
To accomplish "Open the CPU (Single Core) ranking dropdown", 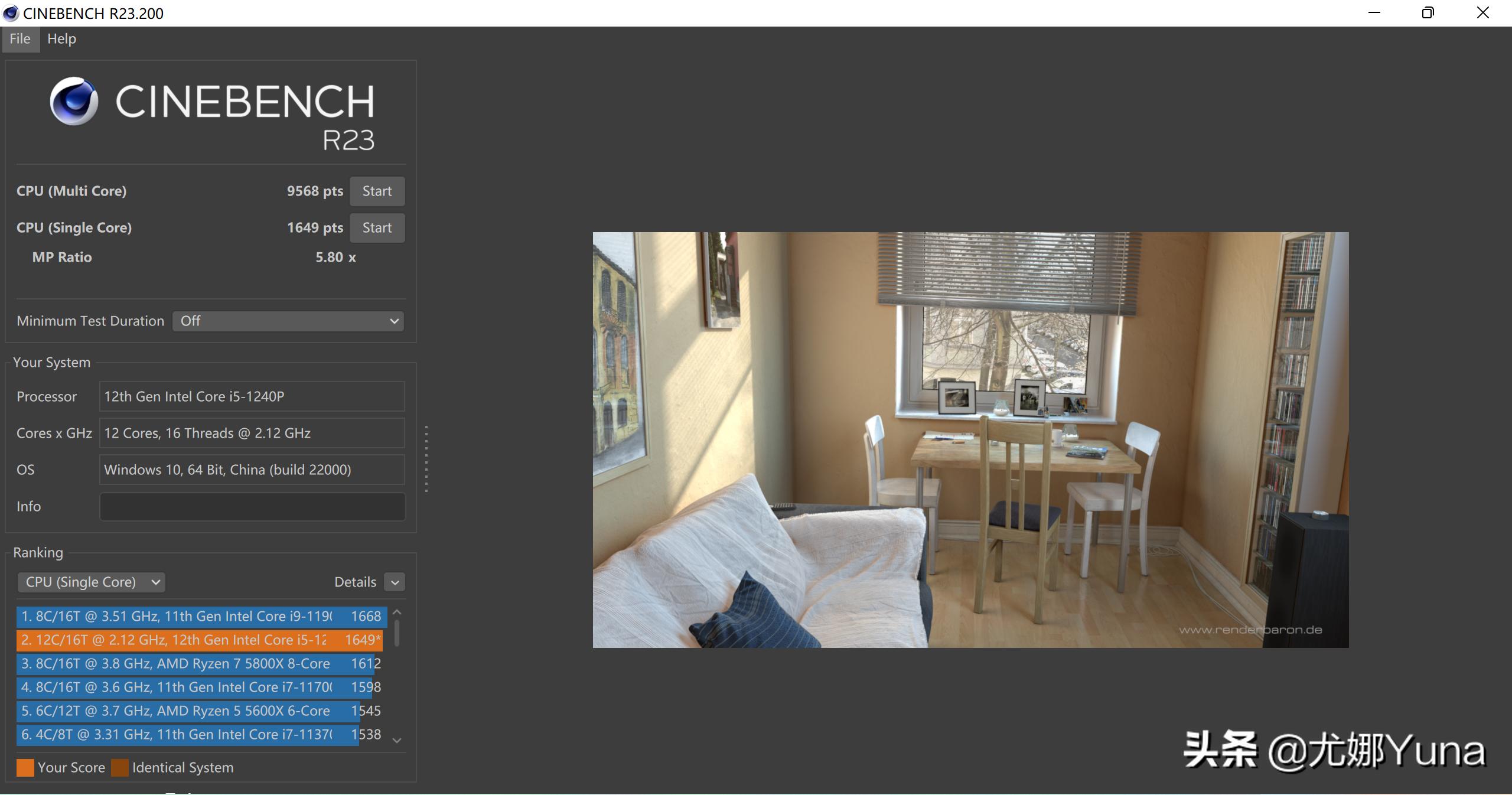I will click(x=92, y=582).
